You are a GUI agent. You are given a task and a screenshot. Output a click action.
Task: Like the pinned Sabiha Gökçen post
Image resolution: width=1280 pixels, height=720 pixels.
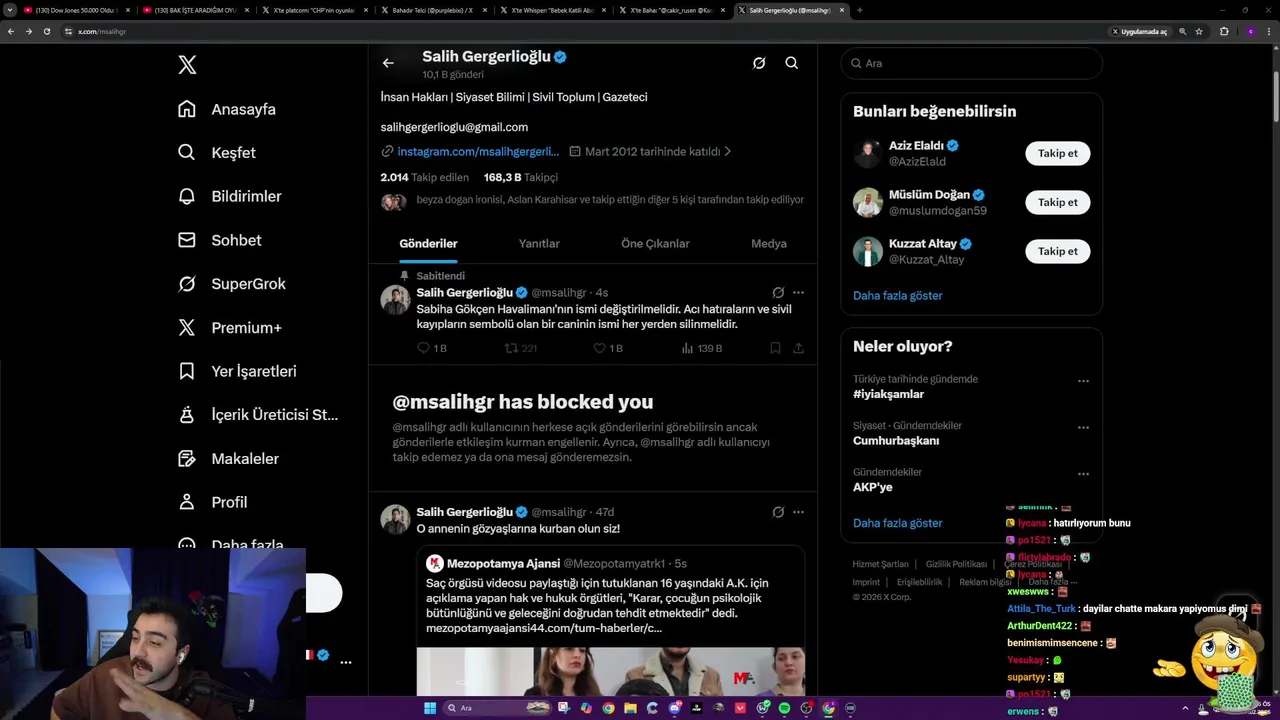608,348
